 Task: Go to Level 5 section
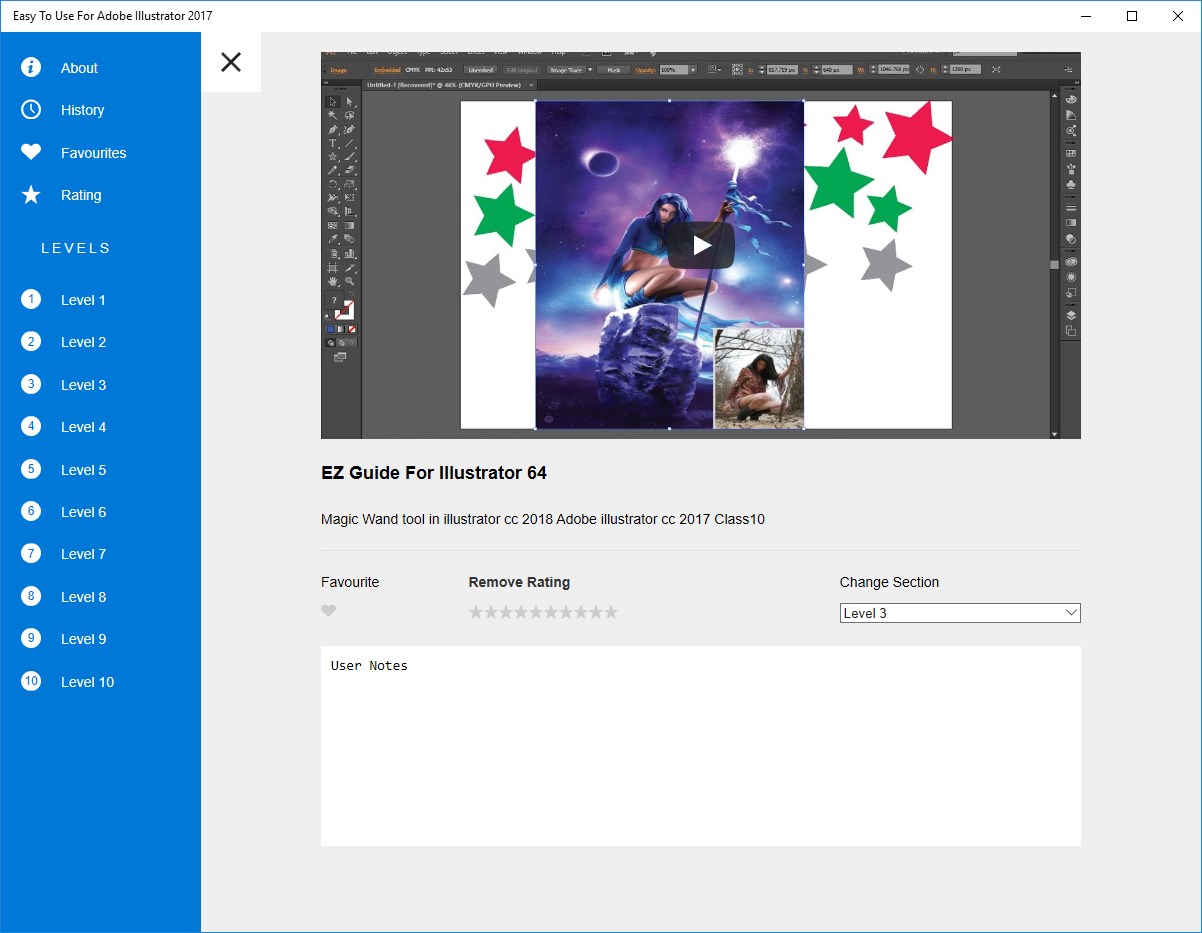83,470
